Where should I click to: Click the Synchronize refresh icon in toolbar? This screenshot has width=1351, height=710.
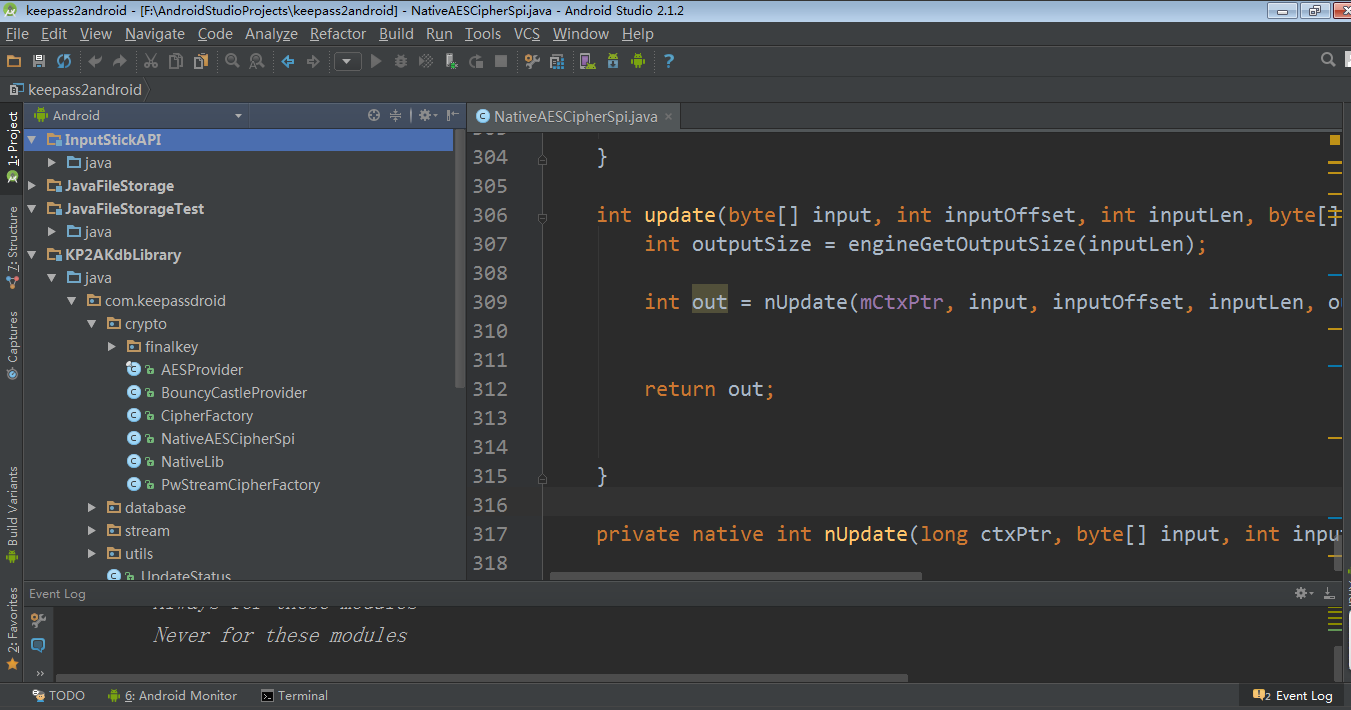(x=64, y=61)
